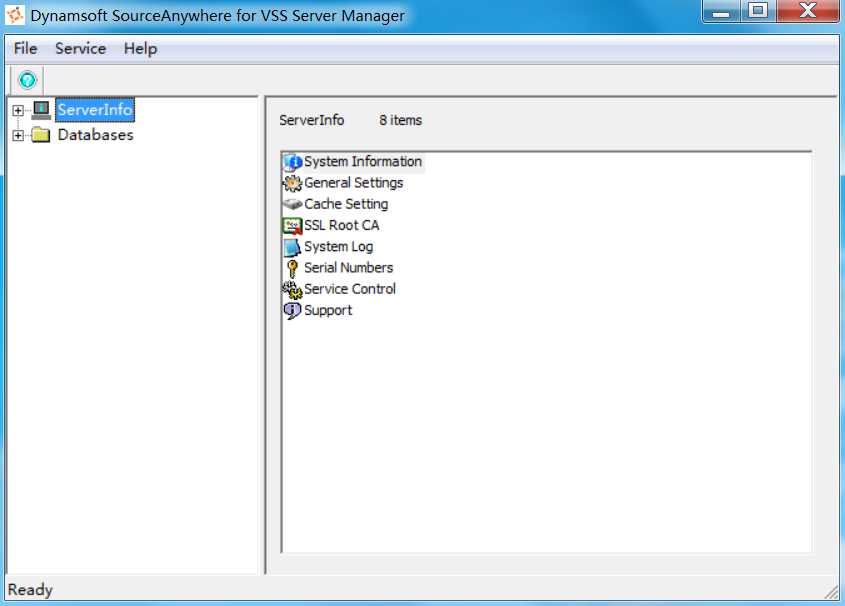This screenshot has width=845, height=606.
Task: Click the Service Control gears icon
Action: [x=293, y=289]
